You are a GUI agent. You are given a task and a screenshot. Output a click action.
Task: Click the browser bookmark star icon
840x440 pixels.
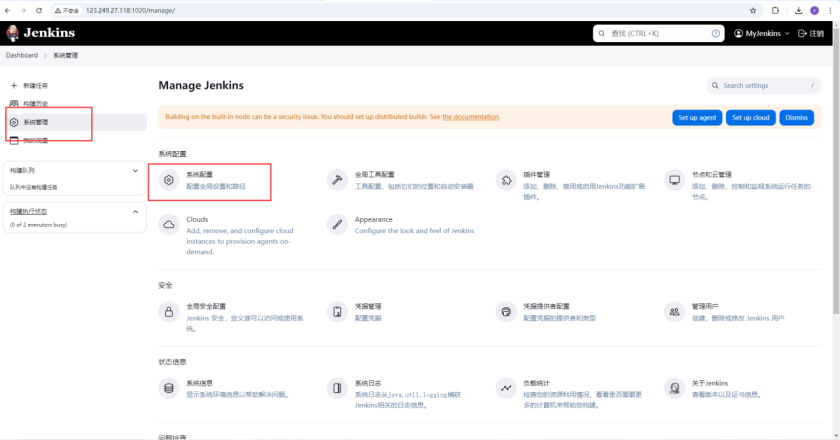click(x=753, y=10)
